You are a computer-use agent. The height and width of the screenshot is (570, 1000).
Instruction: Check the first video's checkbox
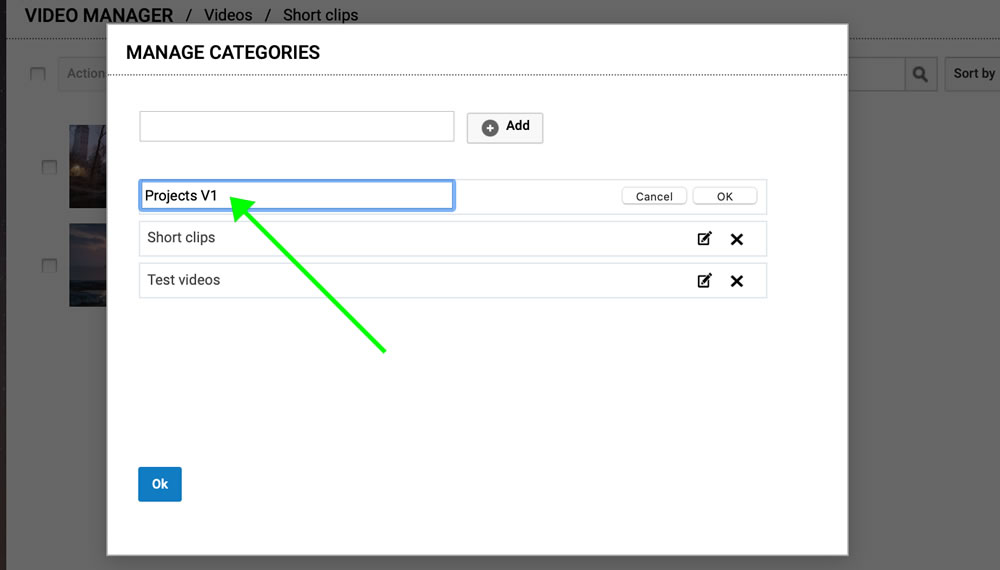[49, 167]
